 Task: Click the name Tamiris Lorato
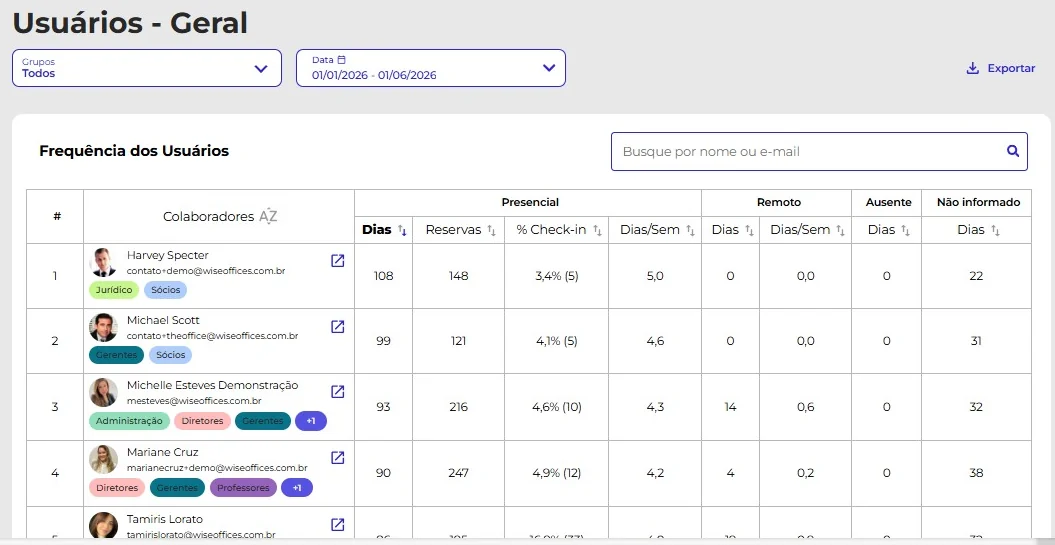165,519
